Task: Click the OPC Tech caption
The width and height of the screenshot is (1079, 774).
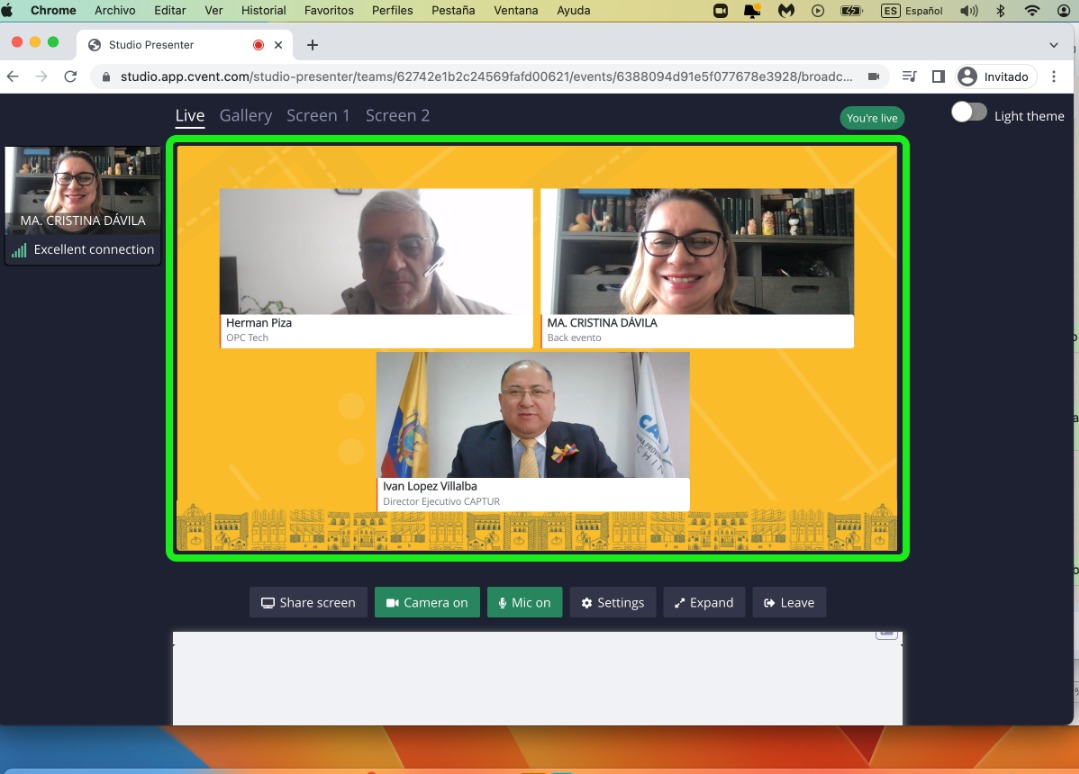Action: (x=247, y=338)
